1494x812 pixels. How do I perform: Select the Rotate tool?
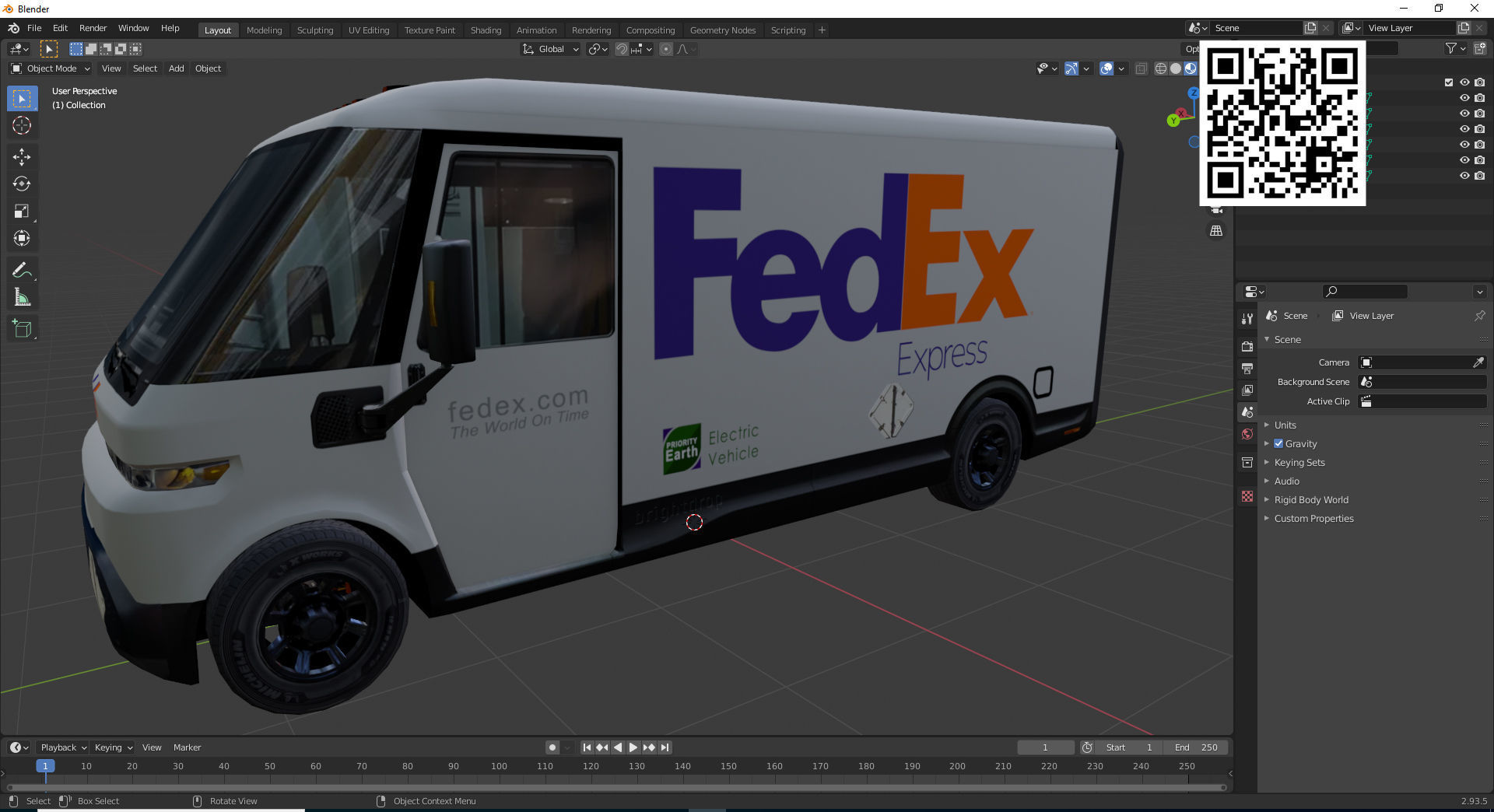(22, 184)
